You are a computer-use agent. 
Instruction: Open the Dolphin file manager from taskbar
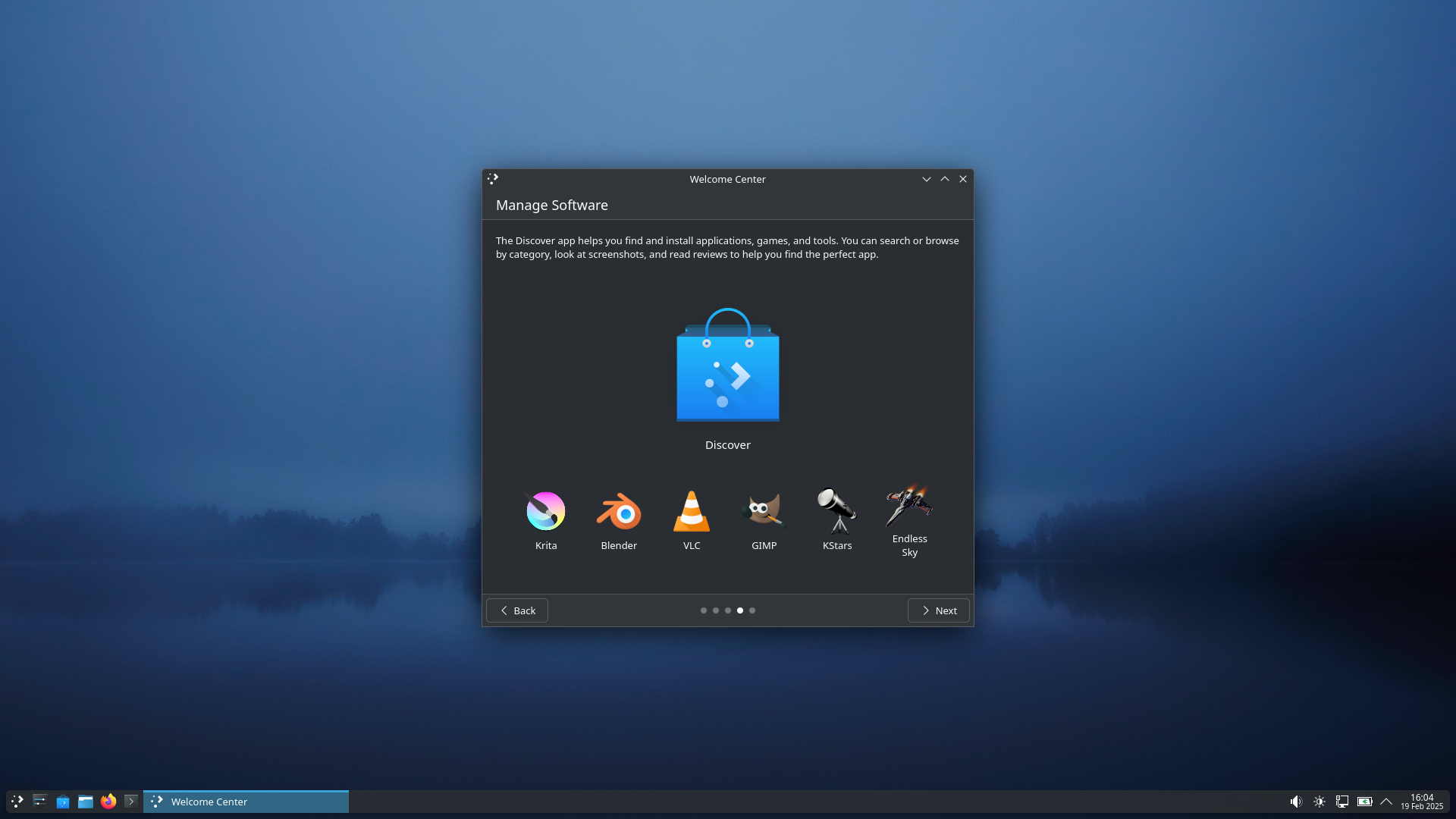point(86,802)
